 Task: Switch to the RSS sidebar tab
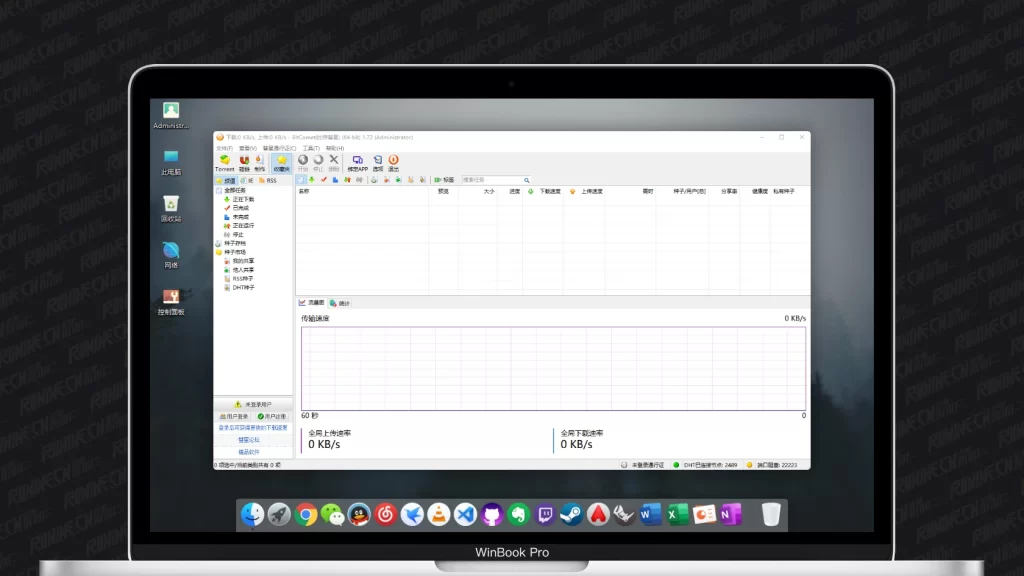tap(267, 181)
